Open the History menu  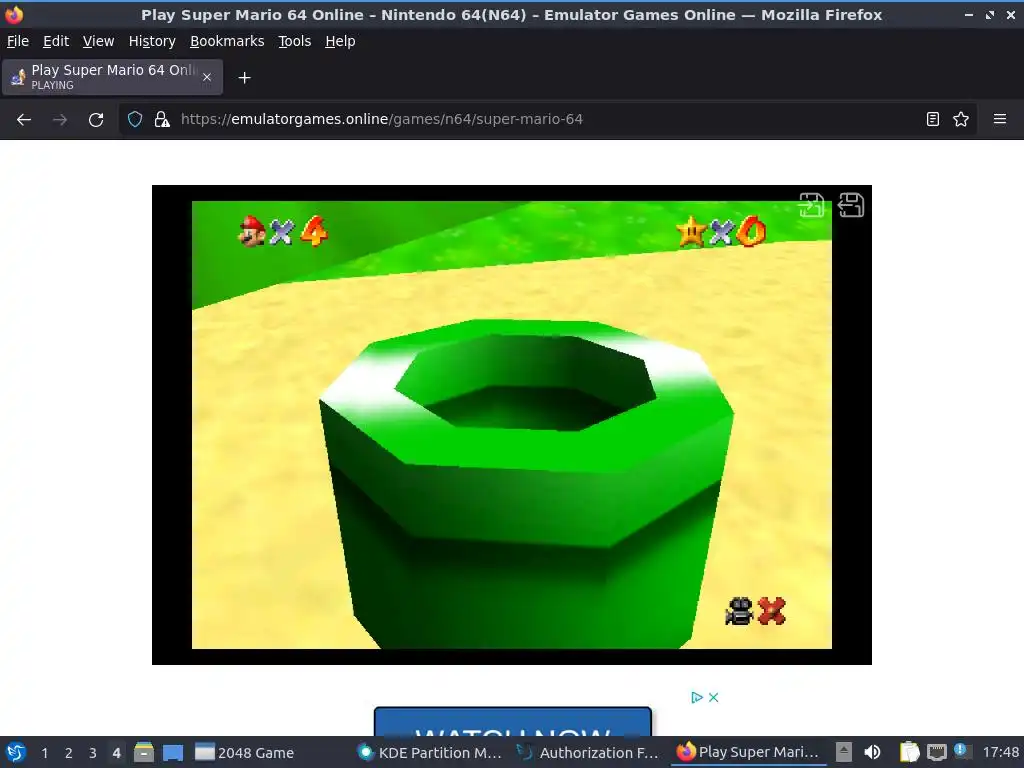[152, 41]
